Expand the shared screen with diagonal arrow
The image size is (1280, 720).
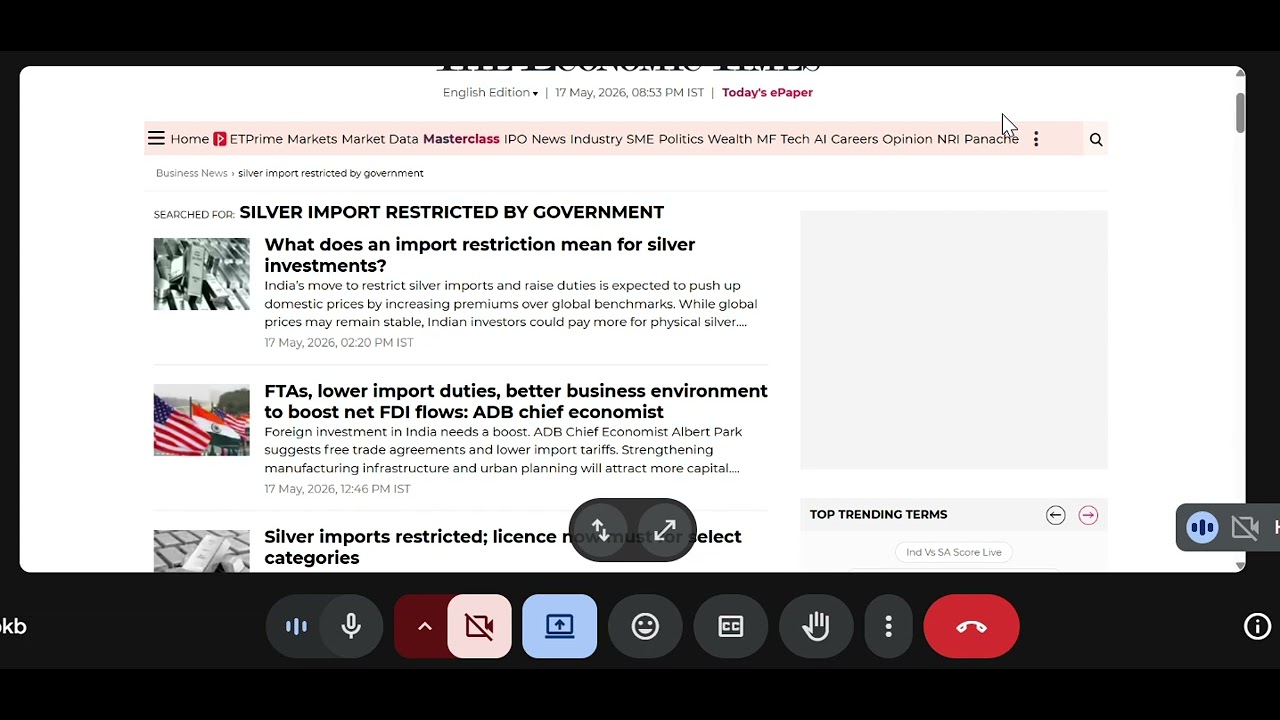[x=666, y=530]
